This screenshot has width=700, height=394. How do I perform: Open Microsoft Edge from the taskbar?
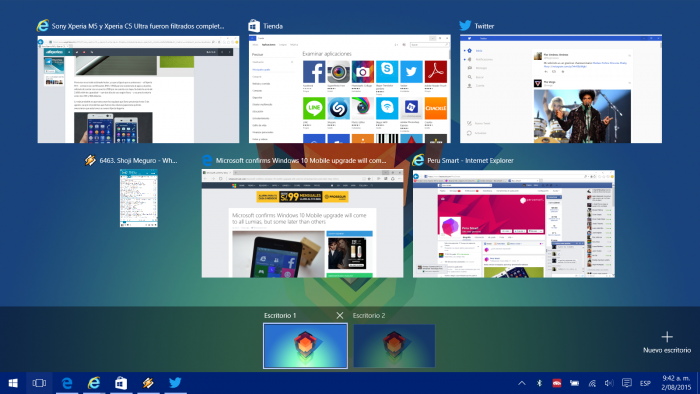coord(67,383)
